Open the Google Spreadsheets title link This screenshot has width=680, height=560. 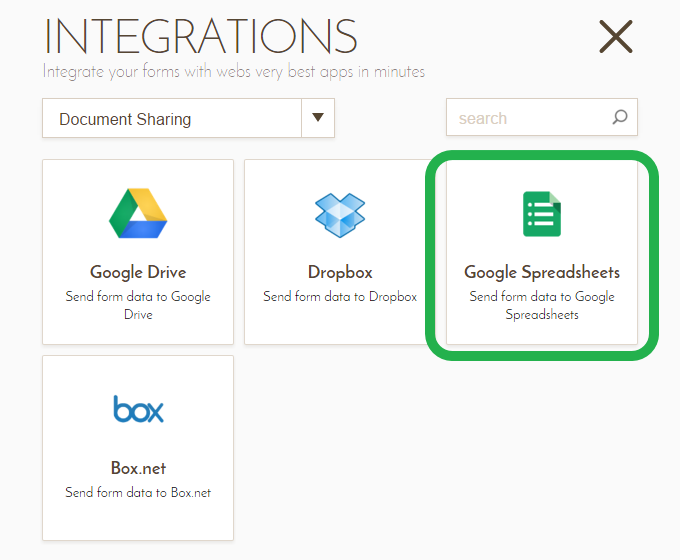click(542, 272)
